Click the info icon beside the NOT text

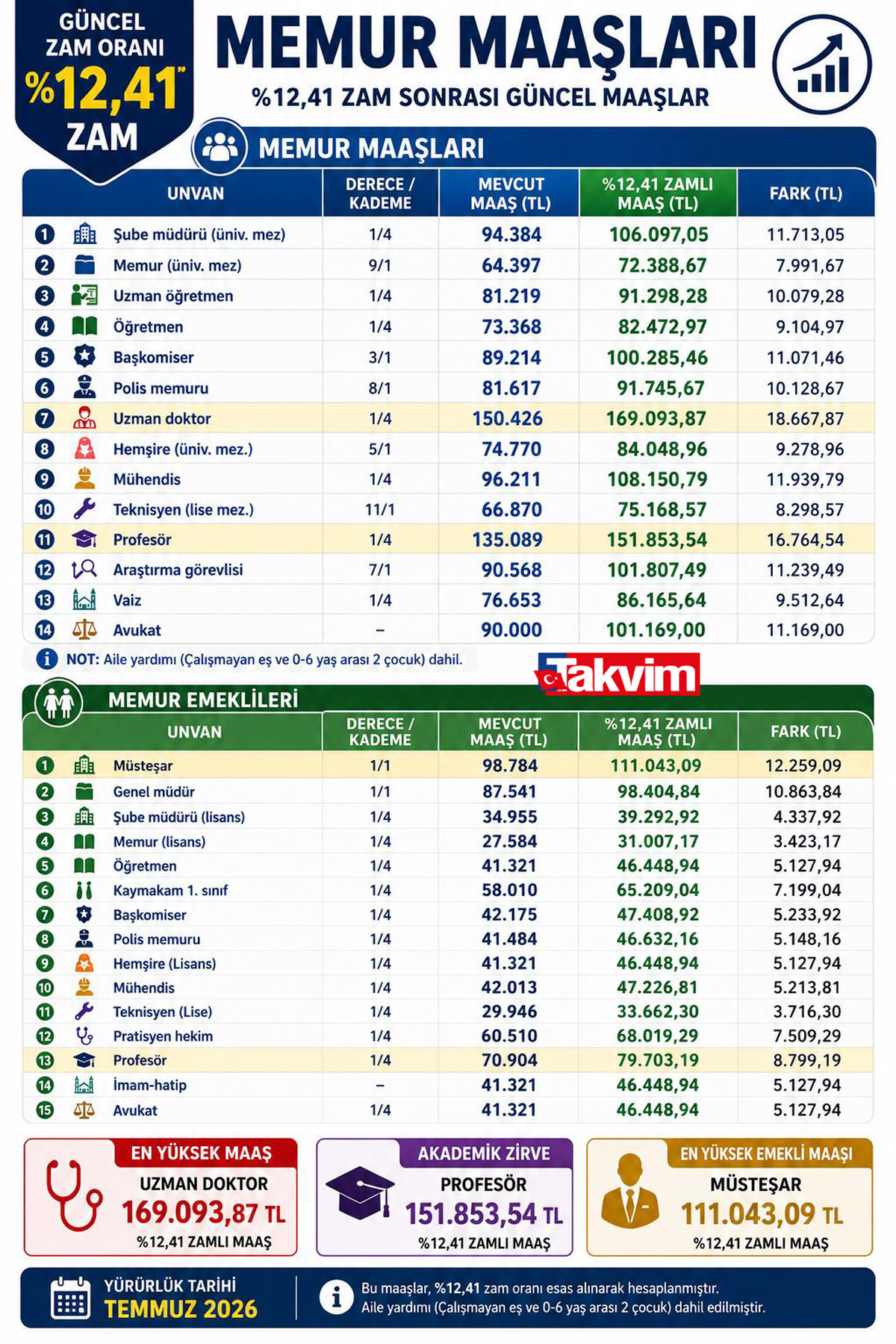(x=47, y=659)
